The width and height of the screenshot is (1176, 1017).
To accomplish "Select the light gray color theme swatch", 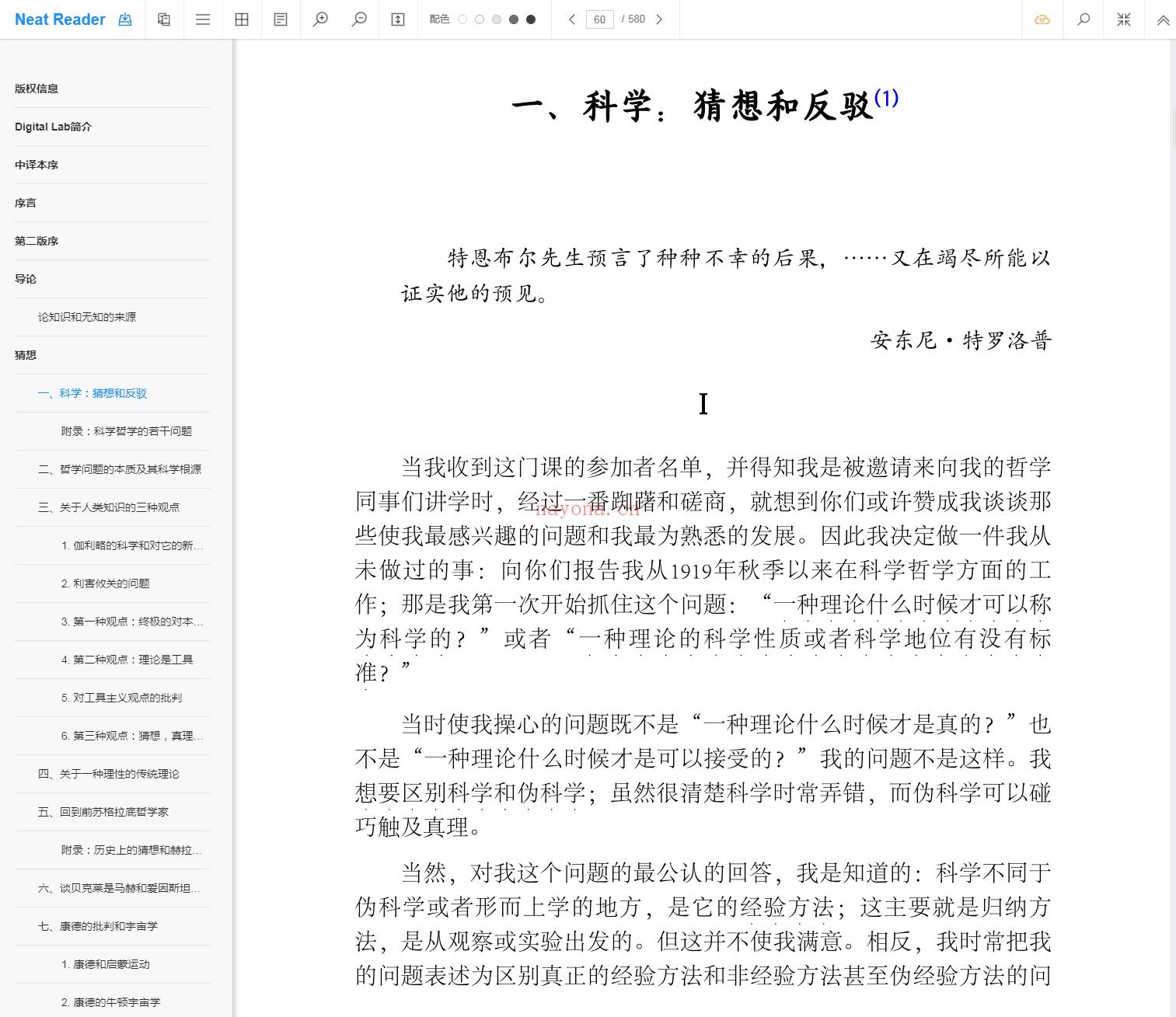I will [x=497, y=19].
